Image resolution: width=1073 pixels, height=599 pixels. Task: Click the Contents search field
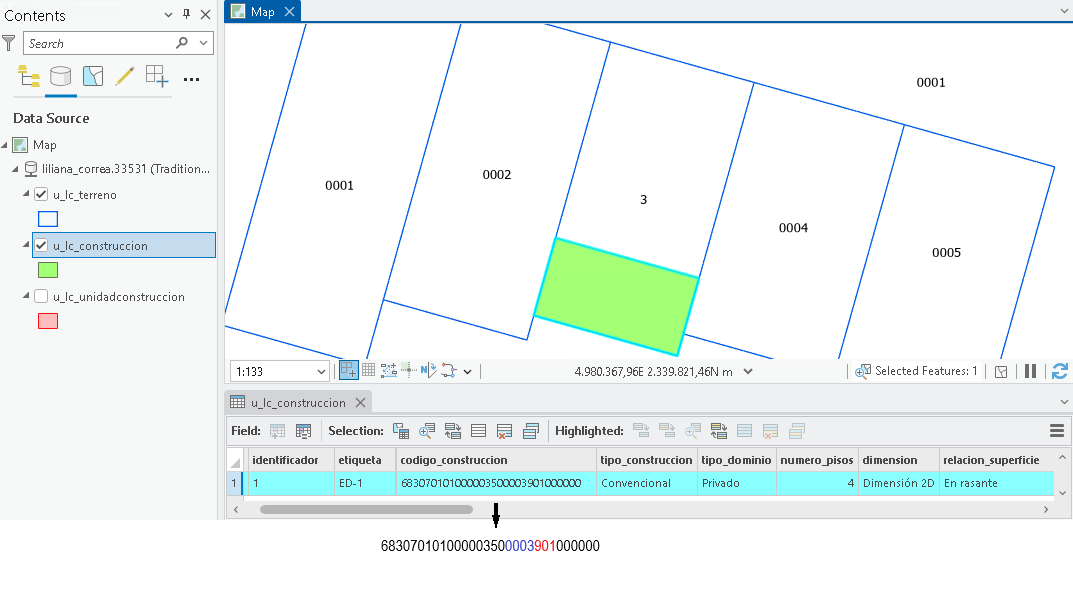(99, 43)
